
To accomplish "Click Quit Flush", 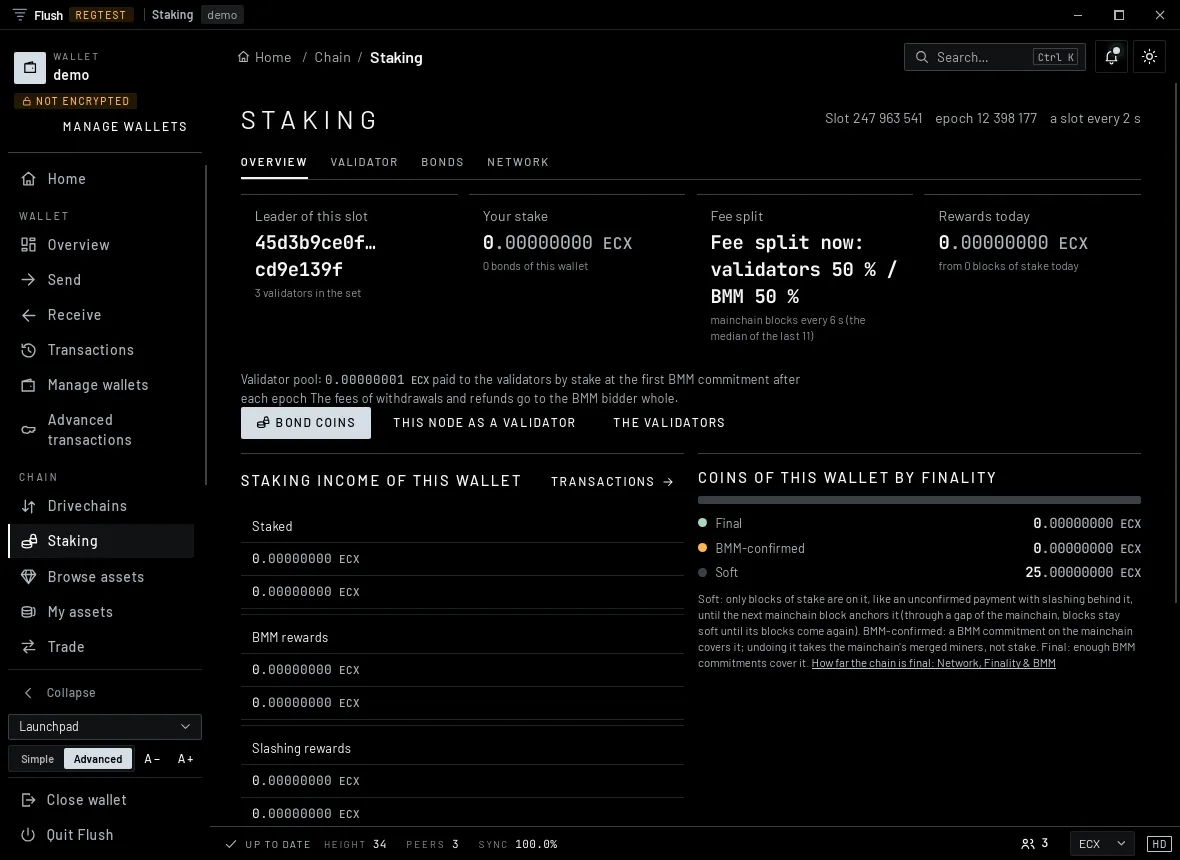I will 105,834.
